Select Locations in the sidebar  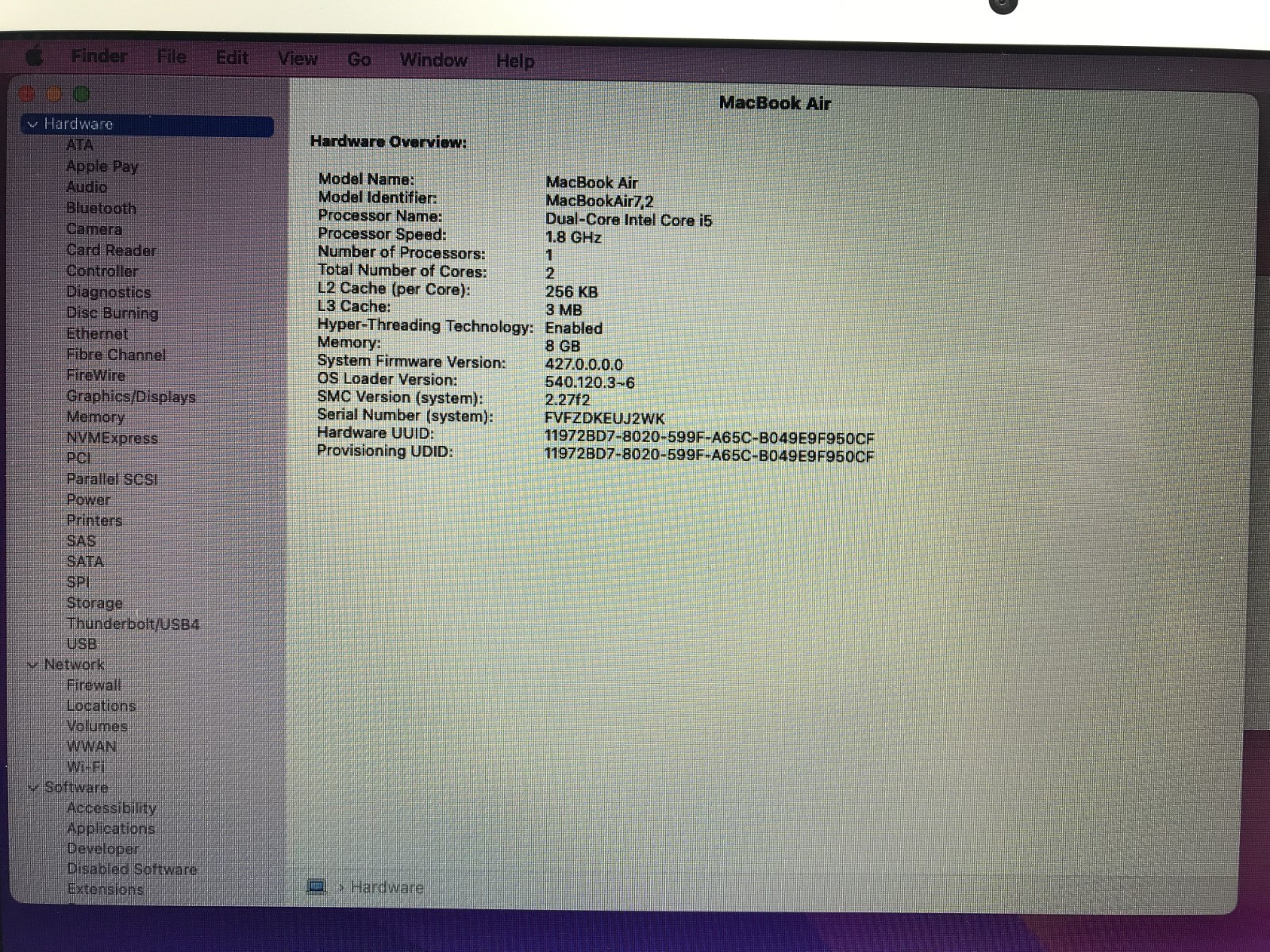coord(101,706)
